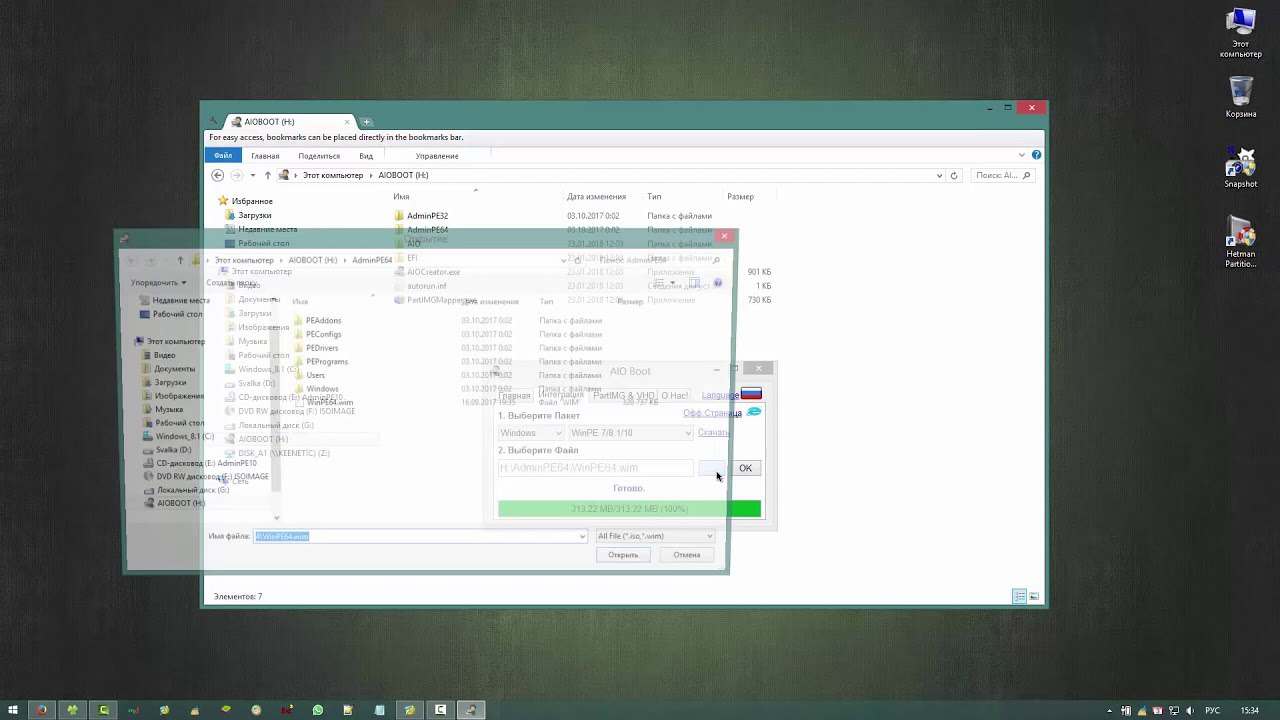Switch to Вид ribbon tab in Explorer
The image size is (1280, 720).
366,156
